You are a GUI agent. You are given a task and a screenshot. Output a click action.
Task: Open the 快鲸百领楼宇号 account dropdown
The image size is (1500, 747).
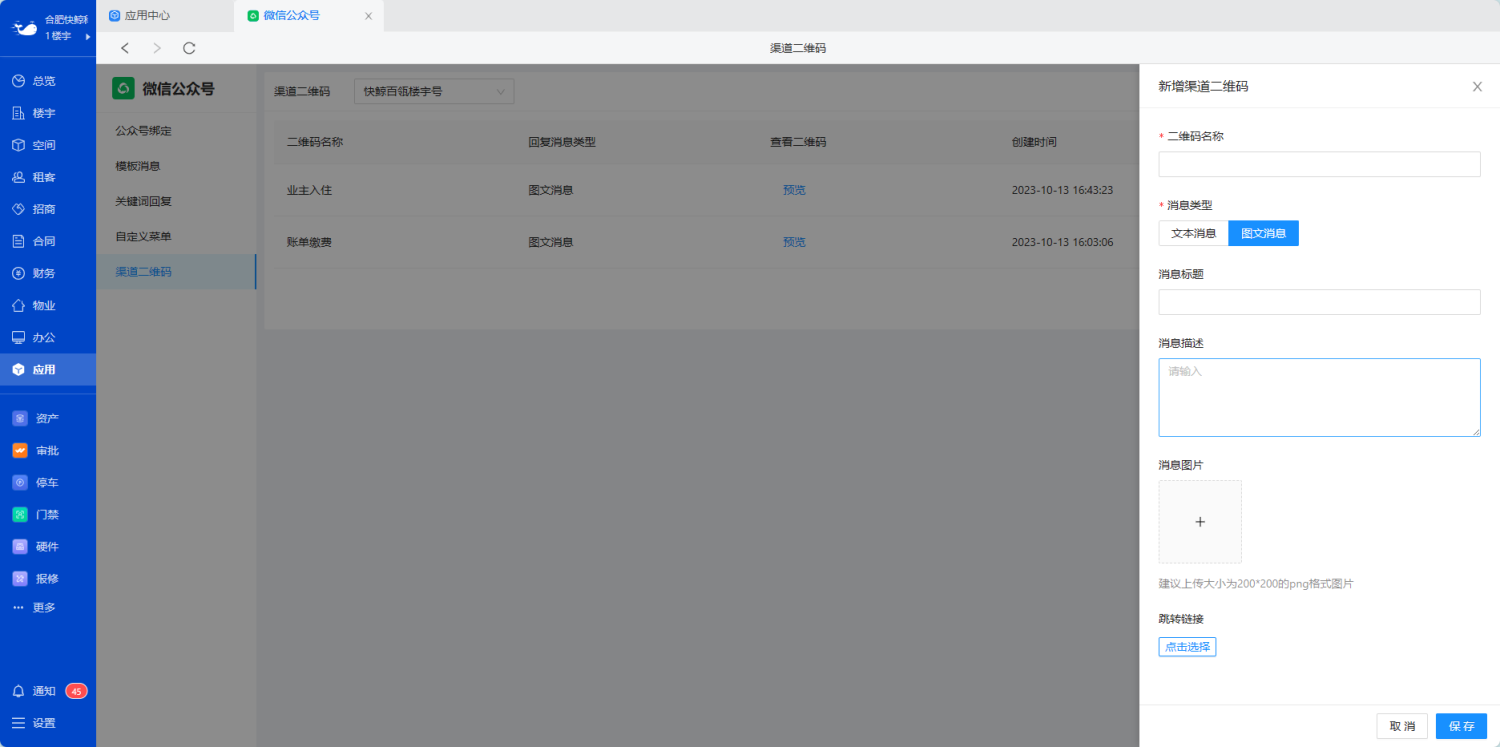tap(434, 91)
